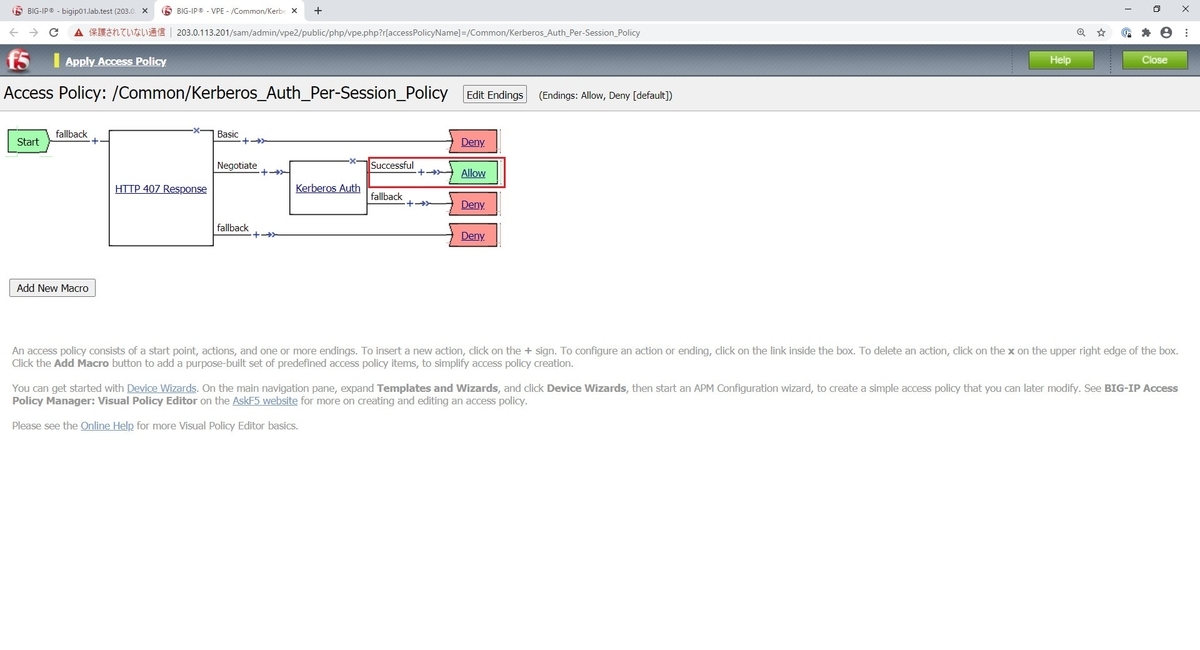
Task: Click the blue lock extension icon
Action: pos(1126,32)
